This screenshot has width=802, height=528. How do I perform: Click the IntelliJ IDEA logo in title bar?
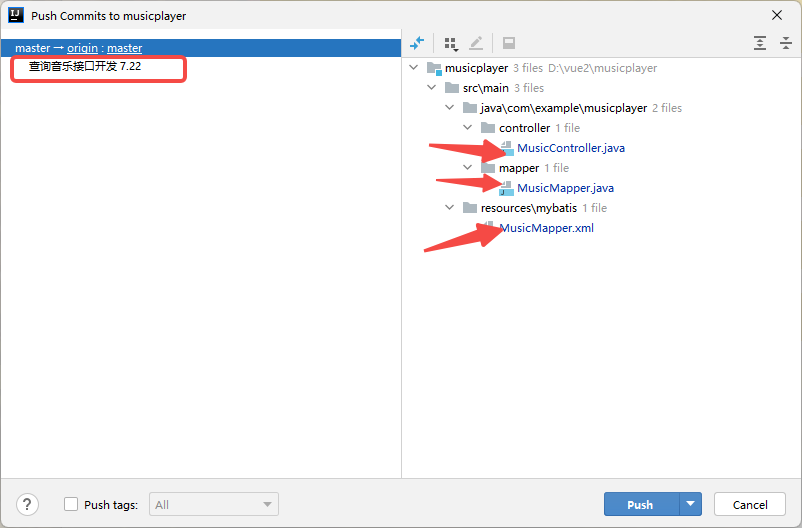[16, 15]
